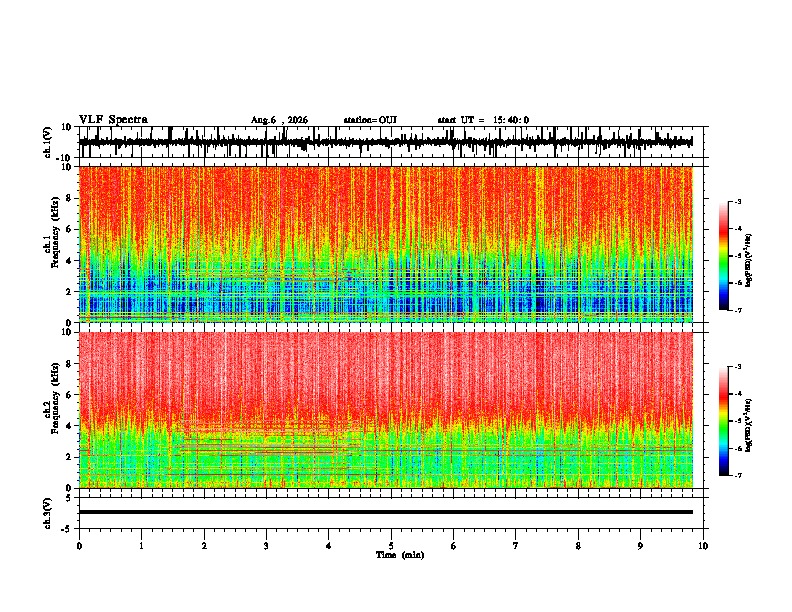Click the "station=OUI" header text

click(x=370, y=120)
